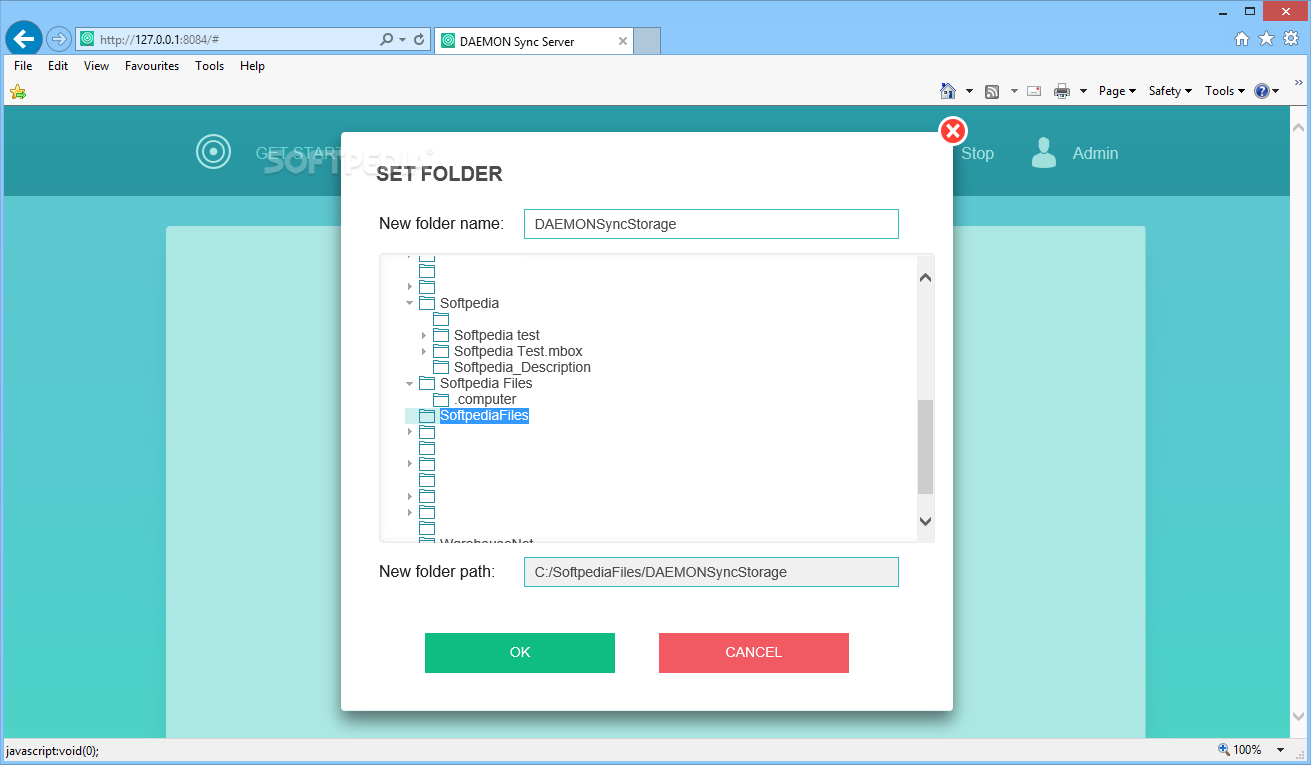The height and width of the screenshot is (765, 1311).
Task: Click folder tree scrollbar down arrow
Action: click(x=925, y=521)
